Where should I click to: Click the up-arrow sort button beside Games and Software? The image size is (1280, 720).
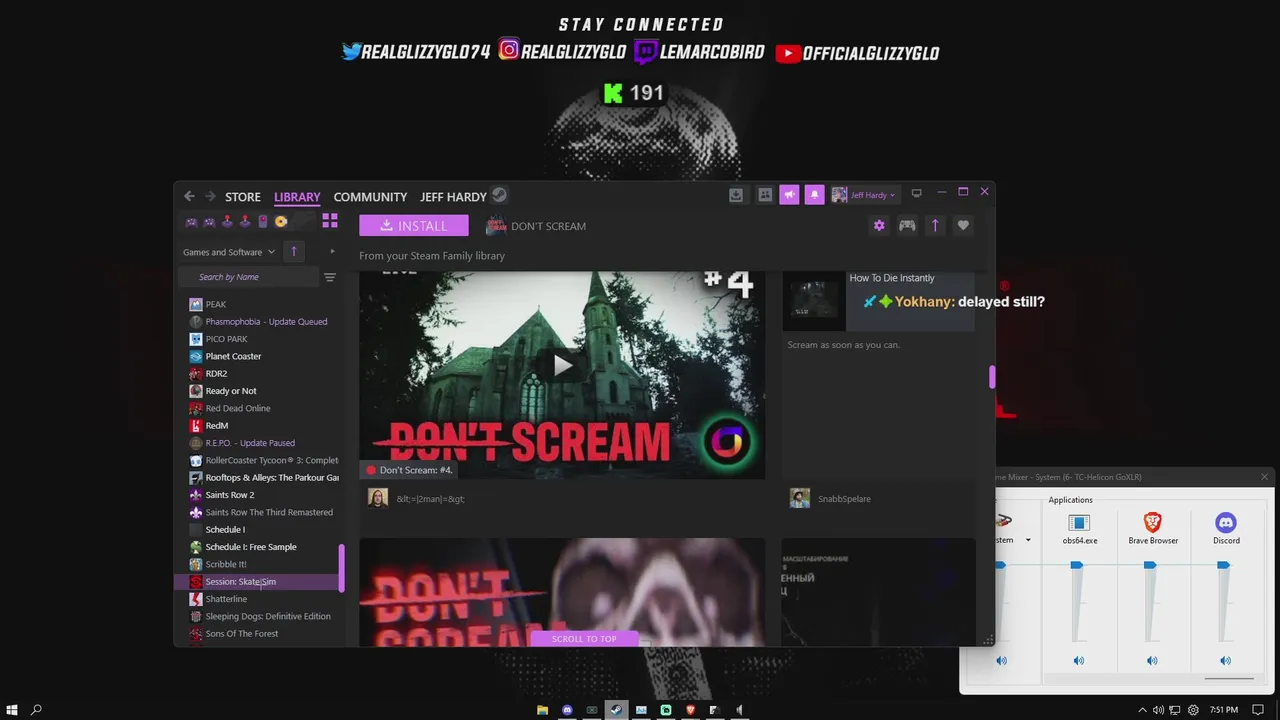click(x=293, y=252)
